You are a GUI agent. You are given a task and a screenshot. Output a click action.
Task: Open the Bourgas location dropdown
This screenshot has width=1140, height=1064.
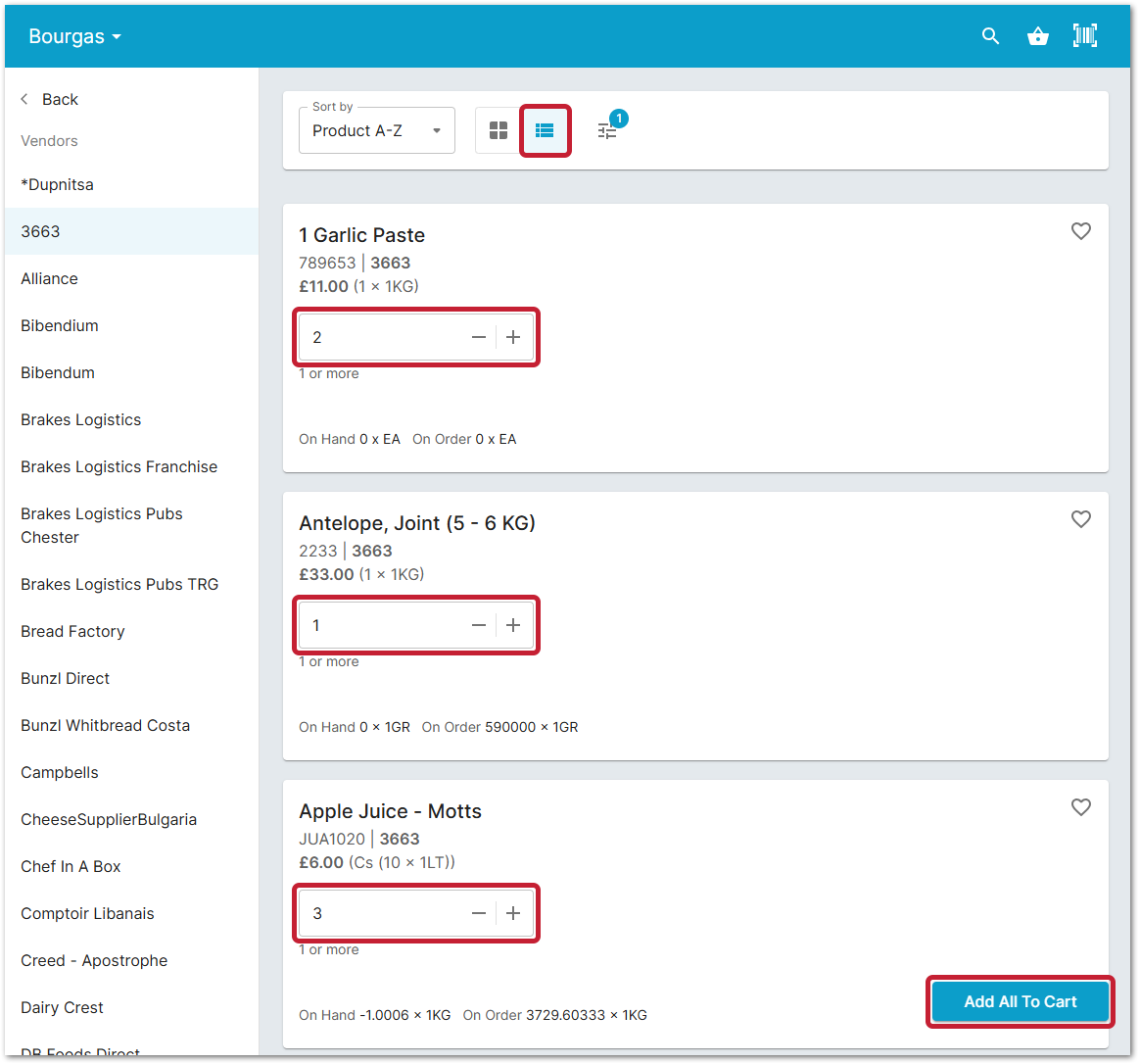73,35
